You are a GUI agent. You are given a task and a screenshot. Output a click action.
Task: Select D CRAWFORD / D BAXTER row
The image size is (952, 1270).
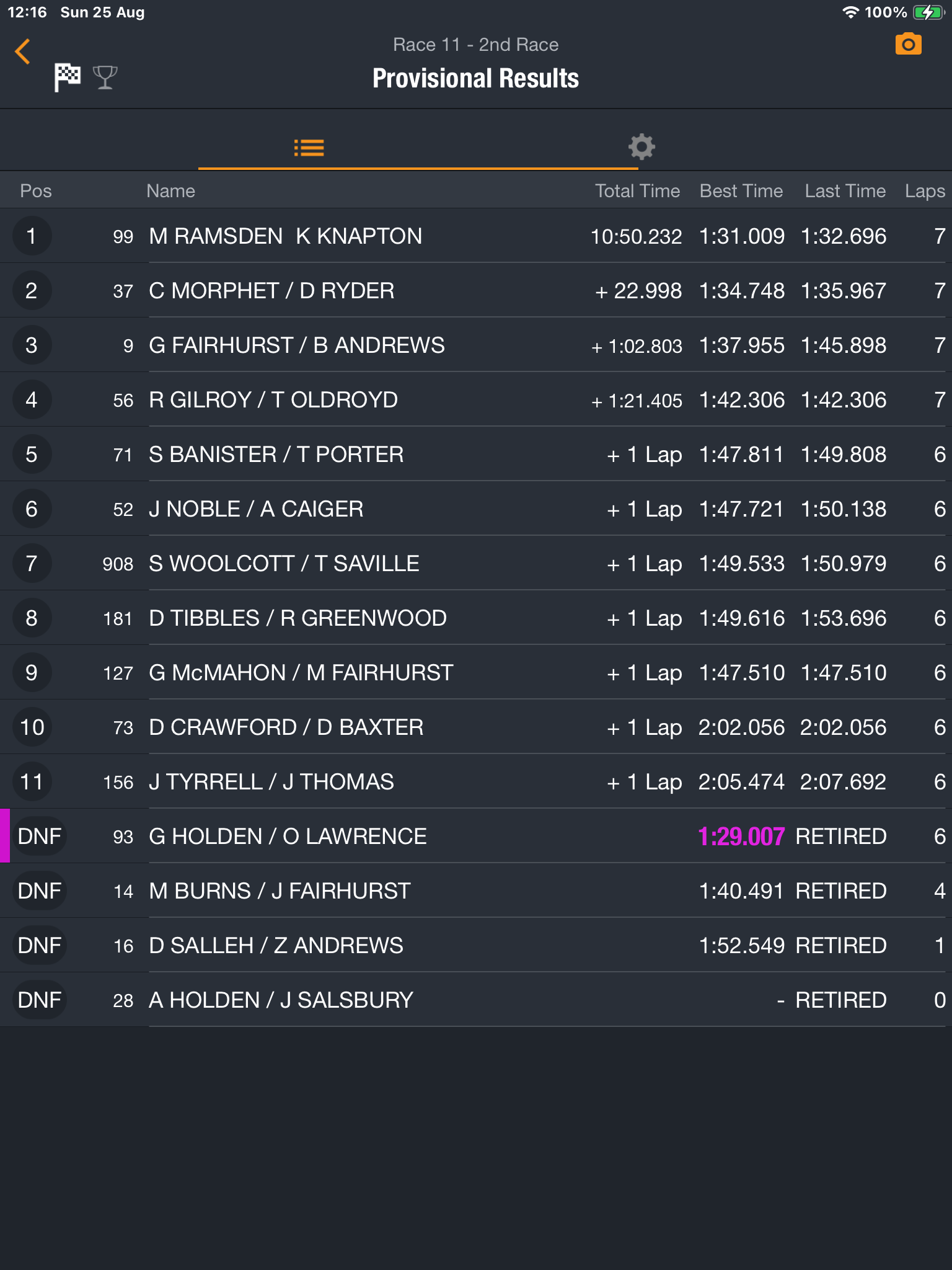coord(476,727)
